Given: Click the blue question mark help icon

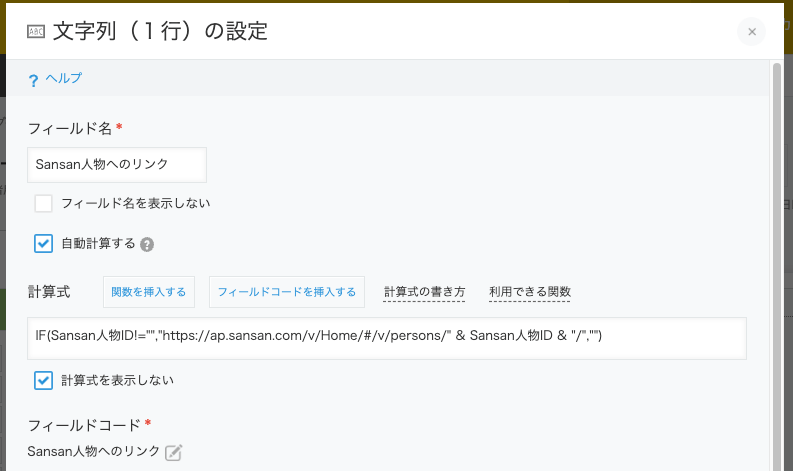Looking at the screenshot, I should click(33, 80).
